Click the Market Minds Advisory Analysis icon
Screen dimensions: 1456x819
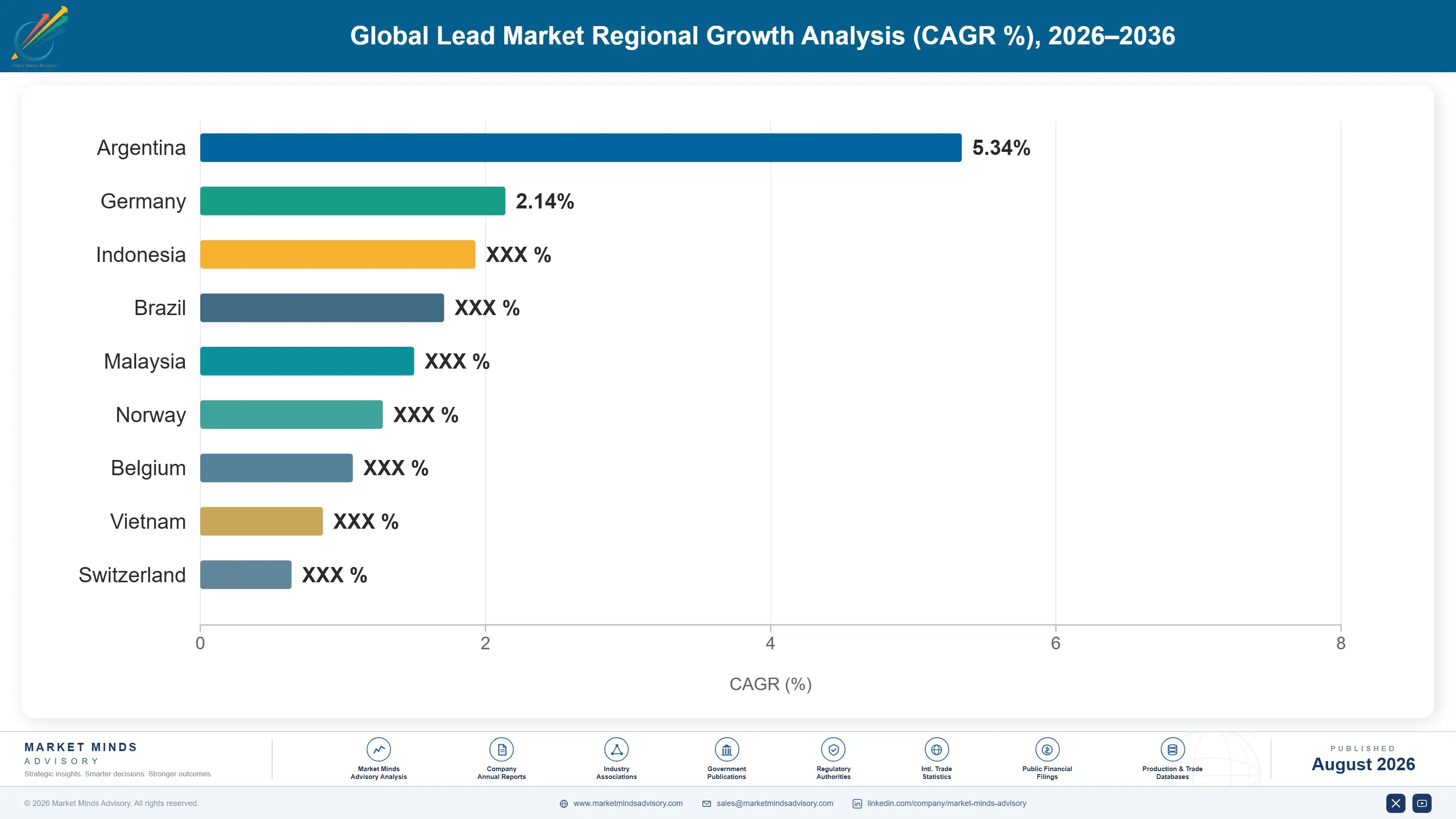click(379, 749)
